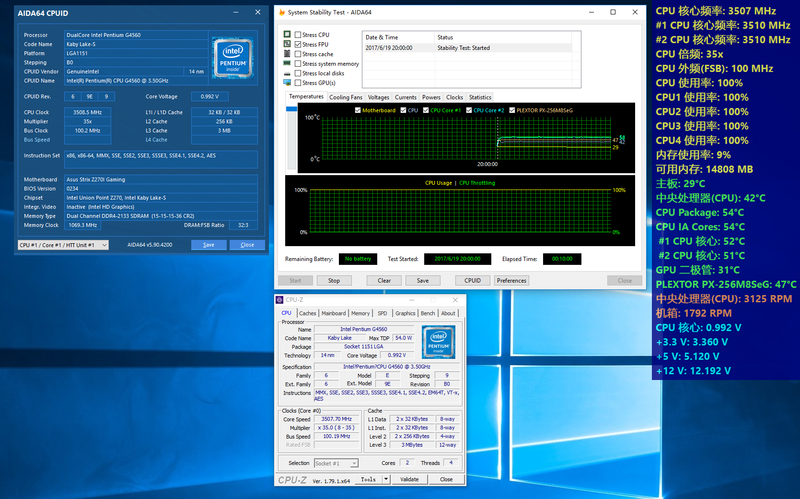
Task: Click the memory module icon beside Stress system memory
Action: point(287,63)
